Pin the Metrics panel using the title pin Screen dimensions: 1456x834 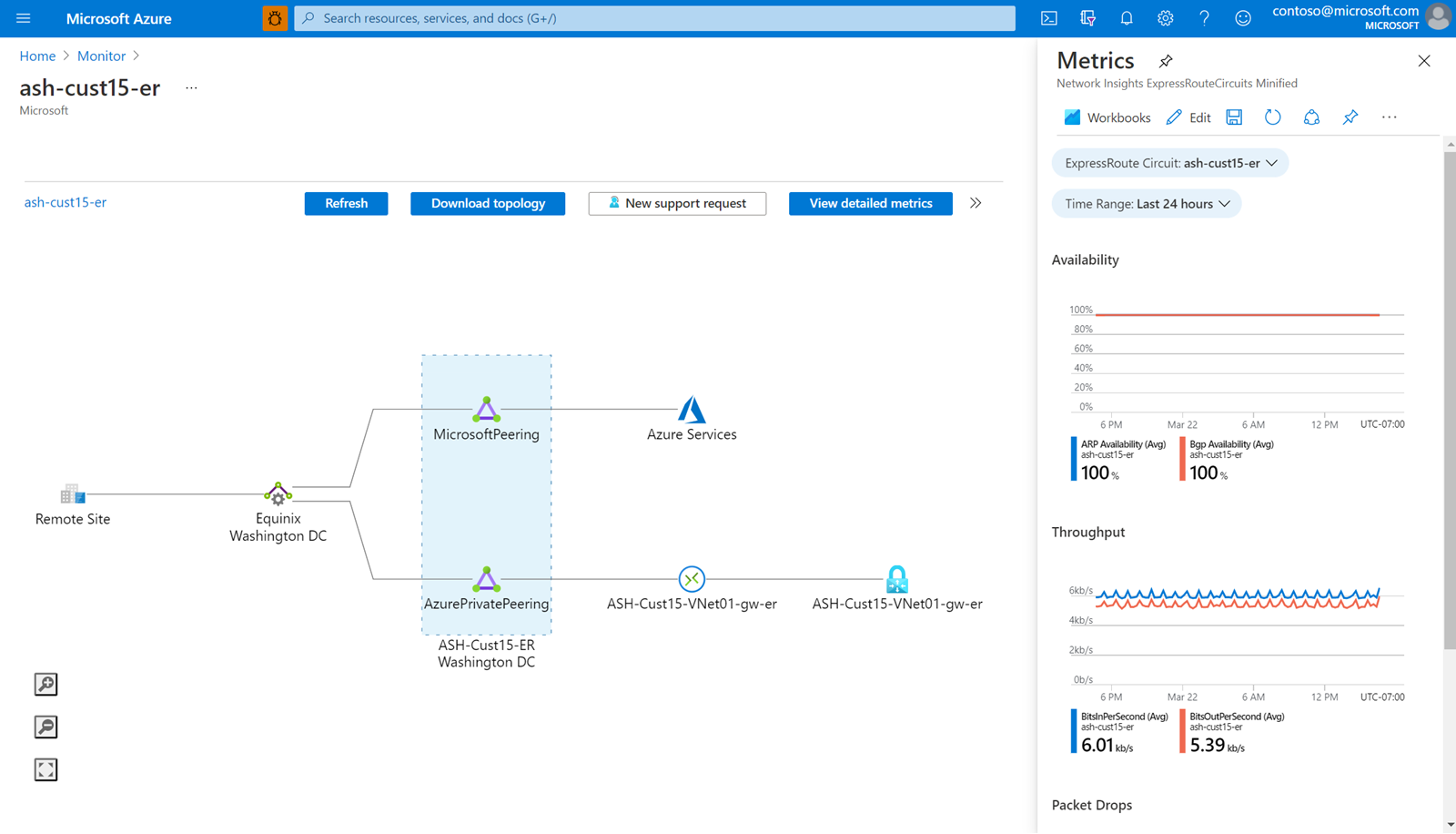pyautogui.click(x=1166, y=61)
